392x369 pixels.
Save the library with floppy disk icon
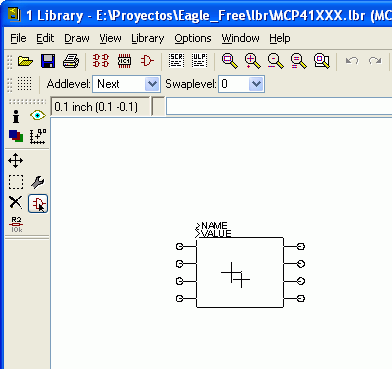coord(48,61)
